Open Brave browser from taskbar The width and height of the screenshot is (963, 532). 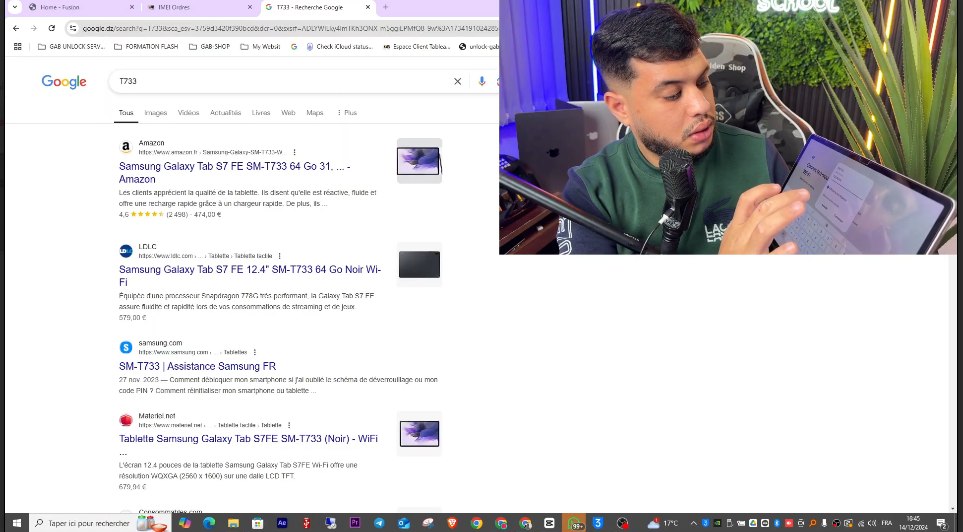click(x=452, y=523)
